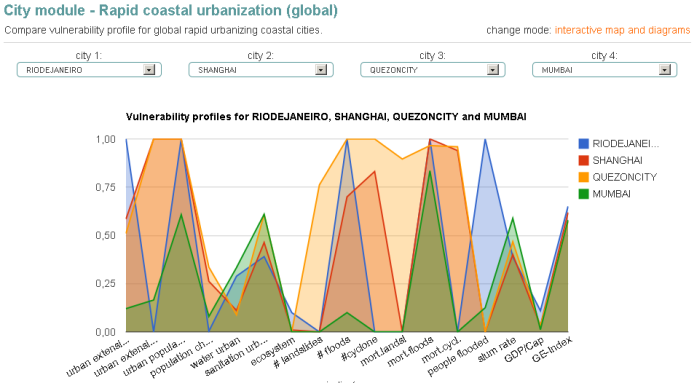Click the RIODEJANEIRO combo box text
Viewport: 700px width, 383px height.
pos(54,70)
